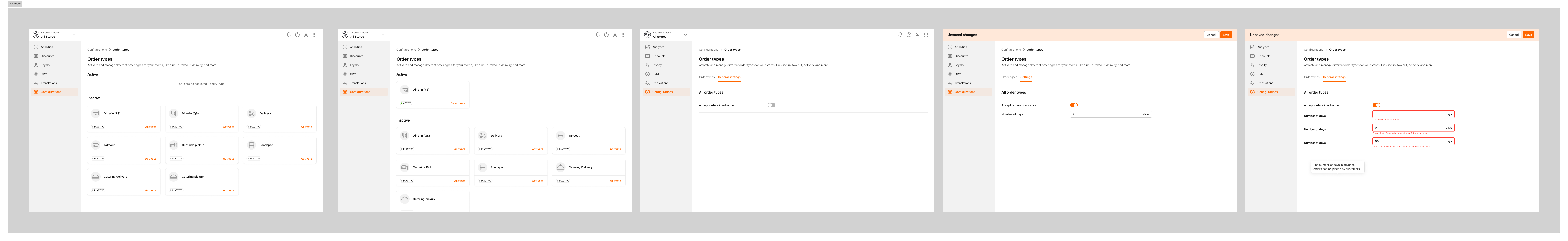Click Loyalty sidebar icon in frame with toggle off
Image resolution: width=1568 pixels, height=241 pixels.
648,65
